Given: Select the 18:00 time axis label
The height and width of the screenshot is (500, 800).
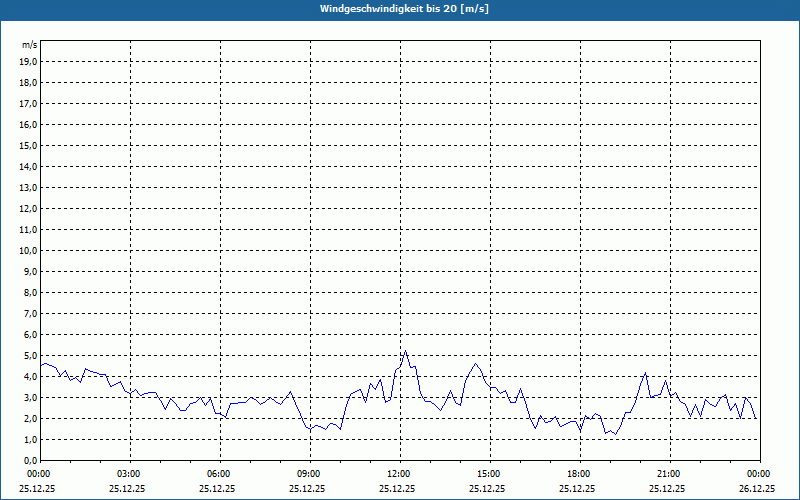Looking at the screenshot, I should [579, 474].
